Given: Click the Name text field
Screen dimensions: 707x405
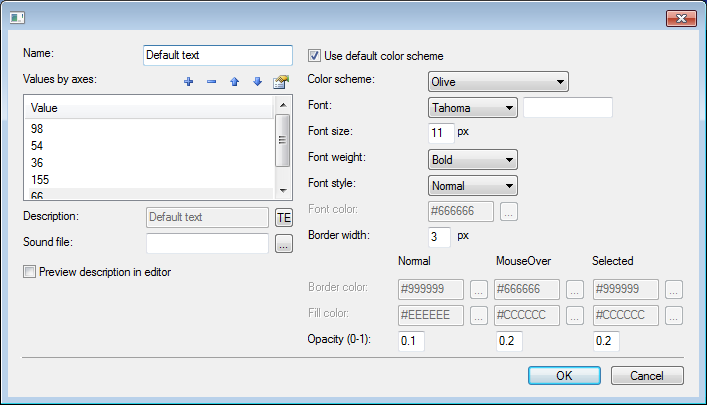Looking at the screenshot, I should tap(217, 55).
